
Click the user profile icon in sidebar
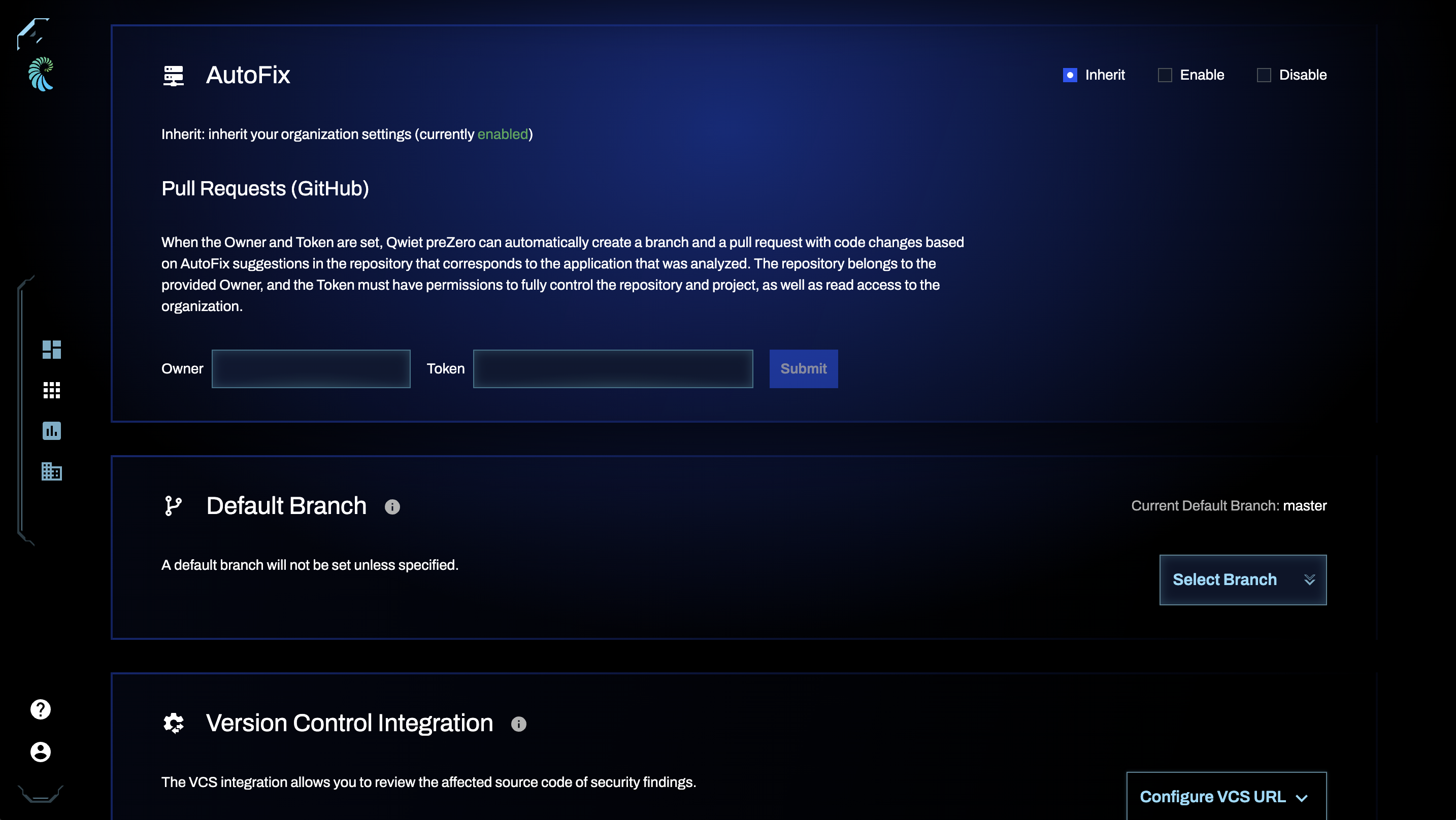(x=40, y=753)
